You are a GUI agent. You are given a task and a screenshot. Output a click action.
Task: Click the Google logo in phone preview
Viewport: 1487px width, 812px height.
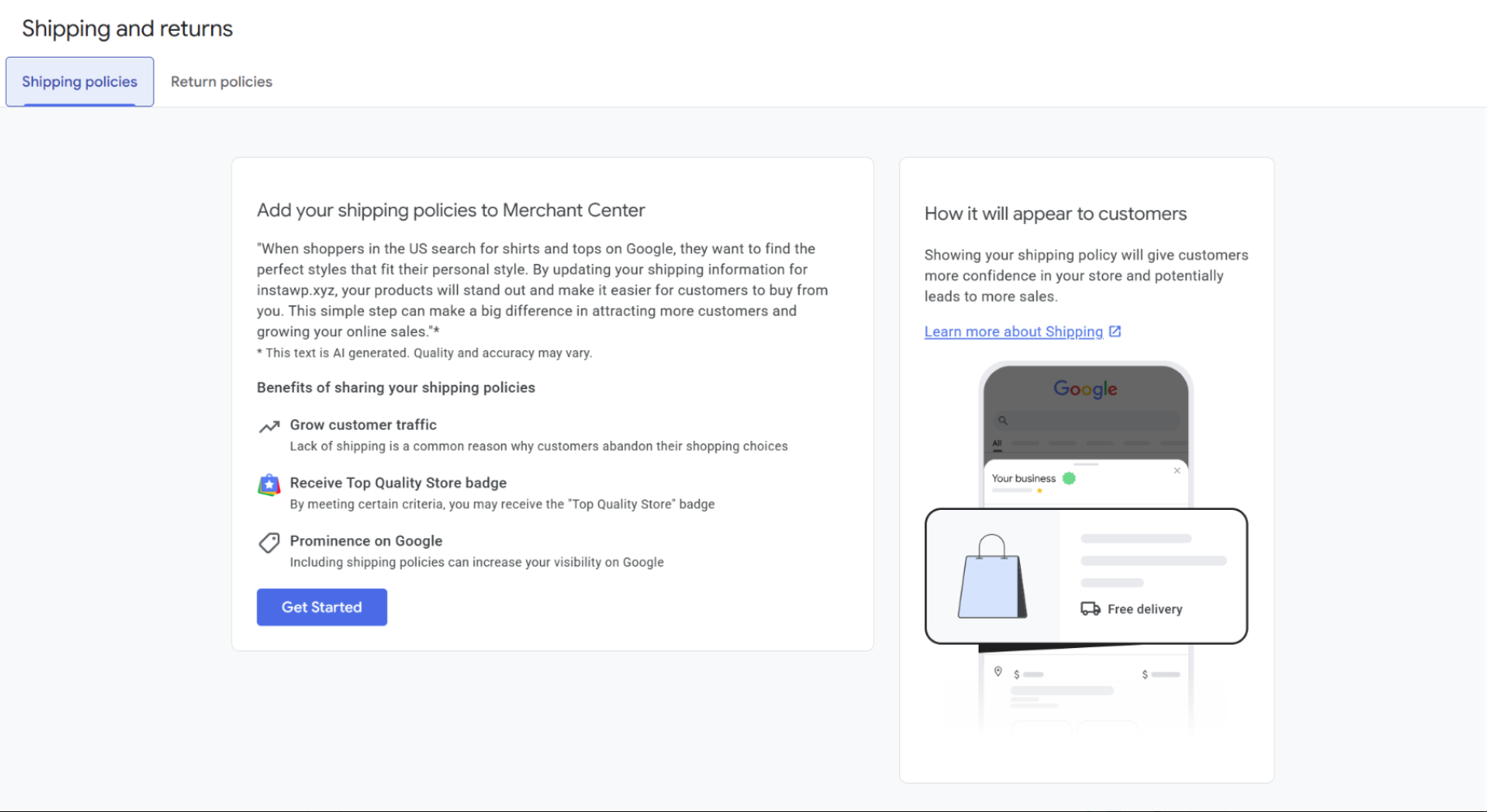1085,389
